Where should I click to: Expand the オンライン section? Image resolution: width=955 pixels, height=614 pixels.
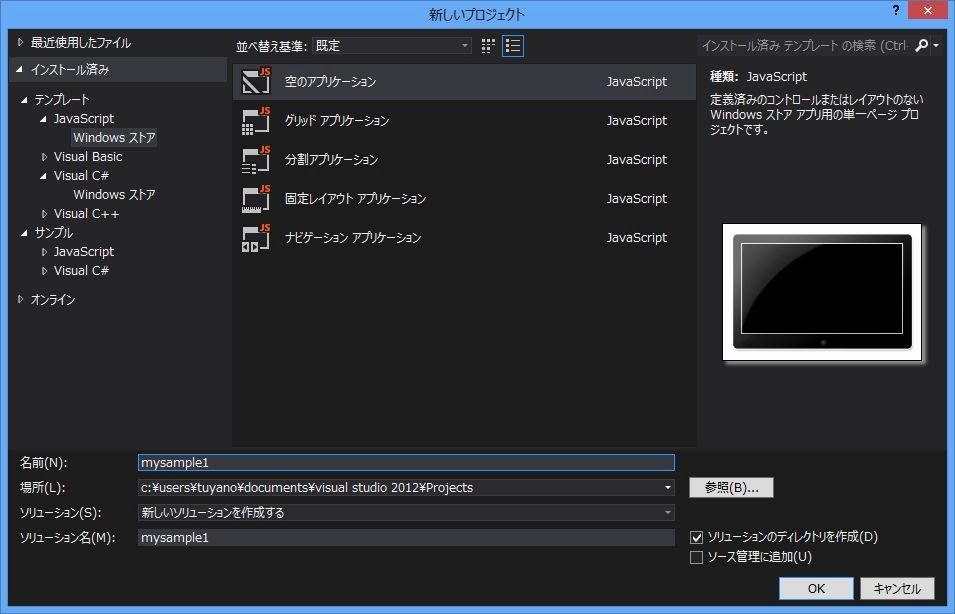click(21, 299)
